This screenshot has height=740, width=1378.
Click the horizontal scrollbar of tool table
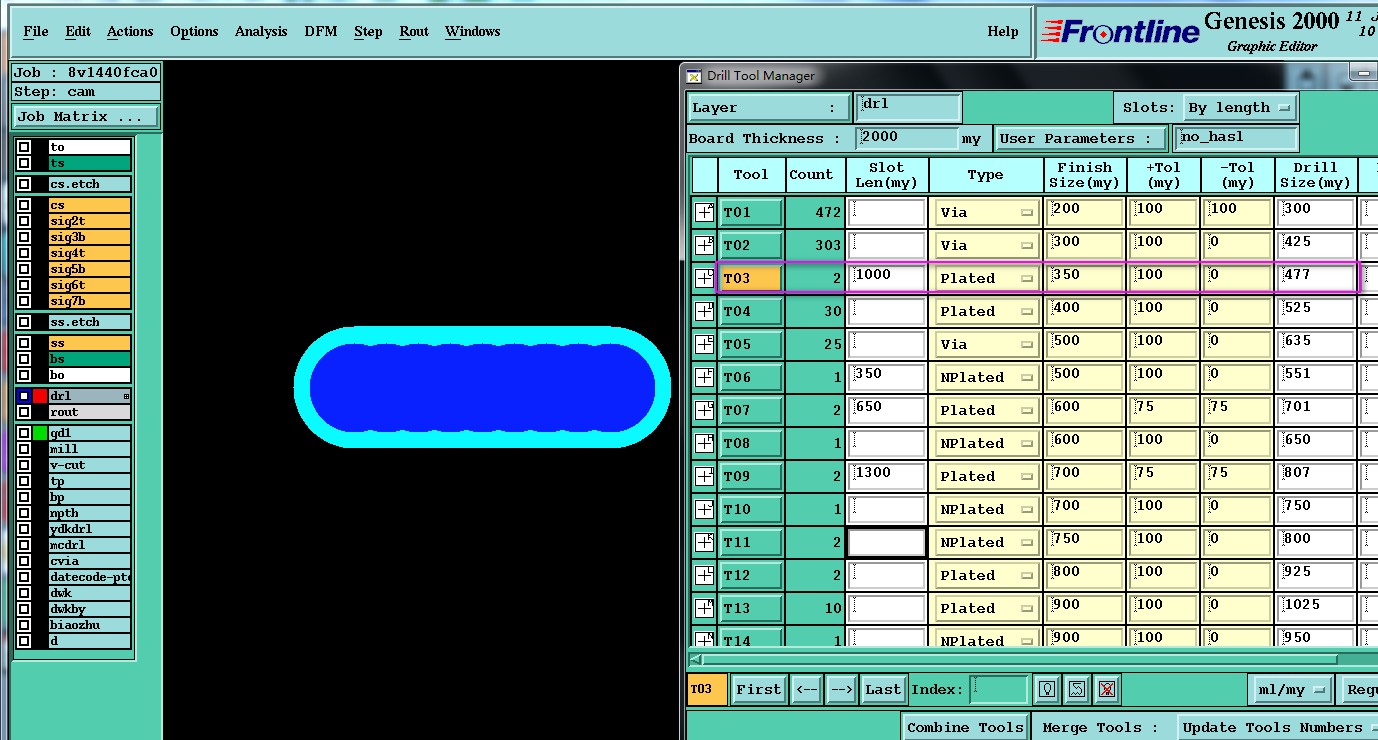tap(1020, 659)
